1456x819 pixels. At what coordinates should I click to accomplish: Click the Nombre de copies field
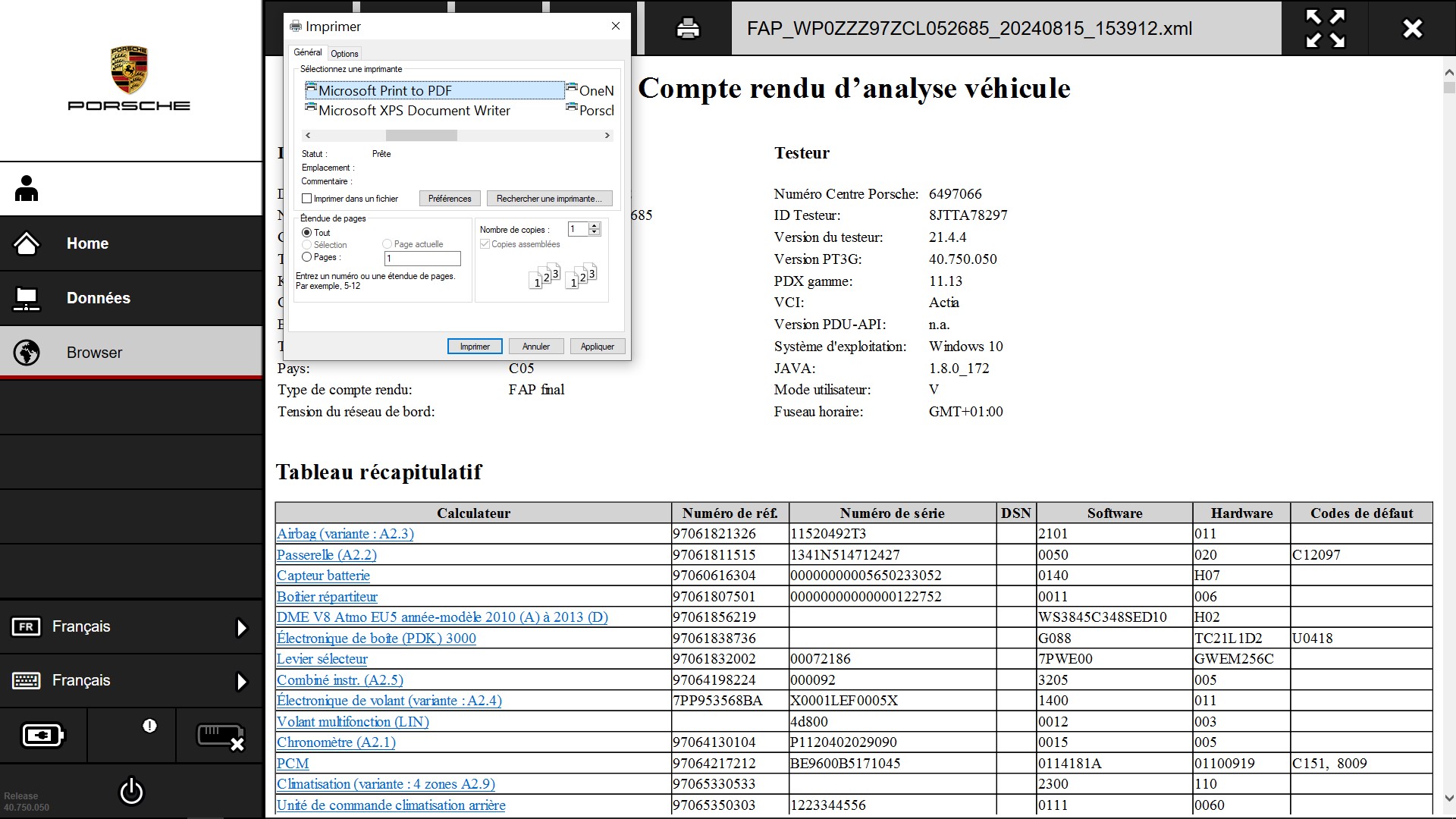(x=578, y=229)
